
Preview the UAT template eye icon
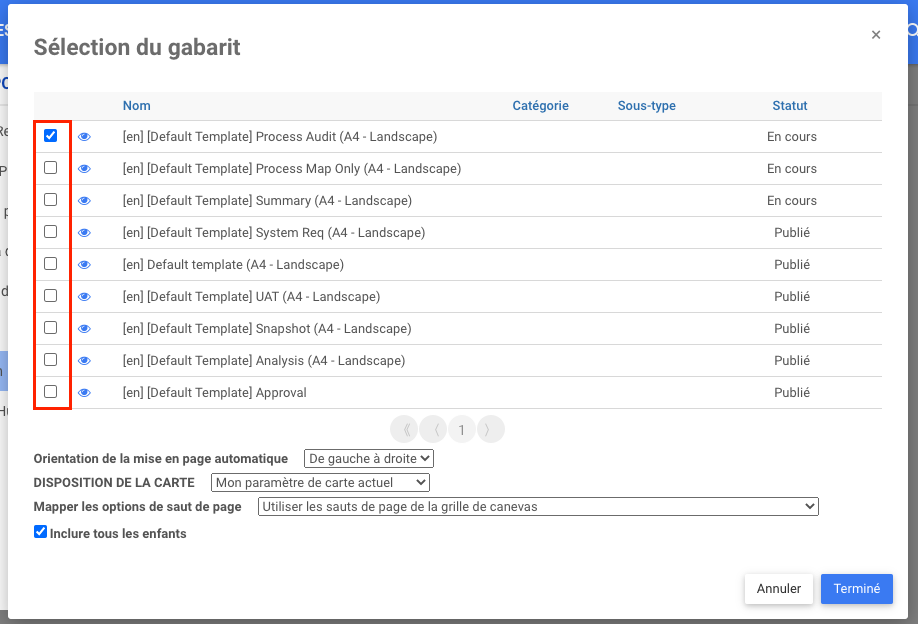(x=85, y=297)
